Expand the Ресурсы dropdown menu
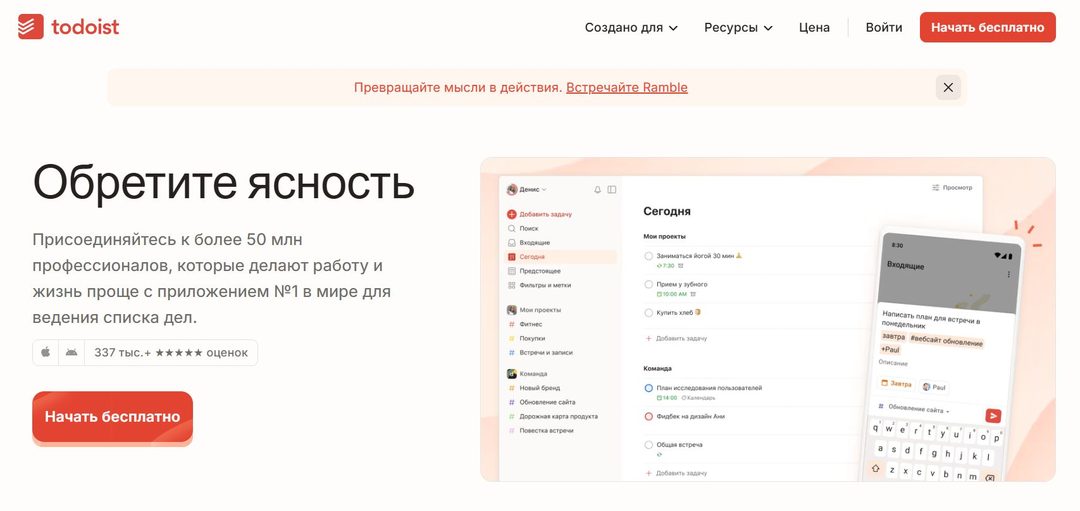Image resolution: width=1080 pixels, height=511 pixels. pos(738,28)
